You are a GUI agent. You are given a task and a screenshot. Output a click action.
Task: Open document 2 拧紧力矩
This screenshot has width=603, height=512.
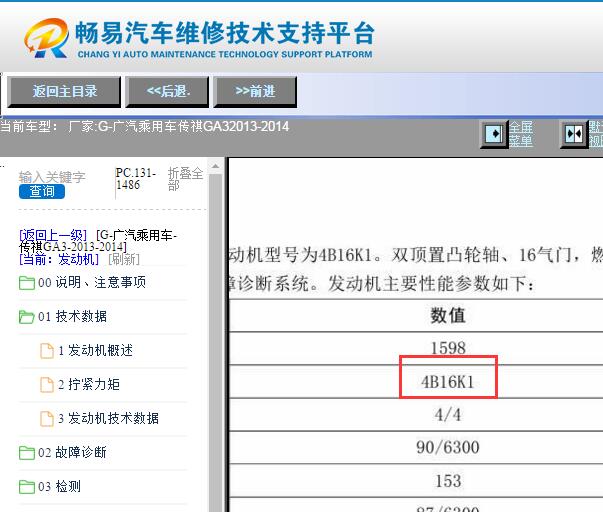point(89,384)
